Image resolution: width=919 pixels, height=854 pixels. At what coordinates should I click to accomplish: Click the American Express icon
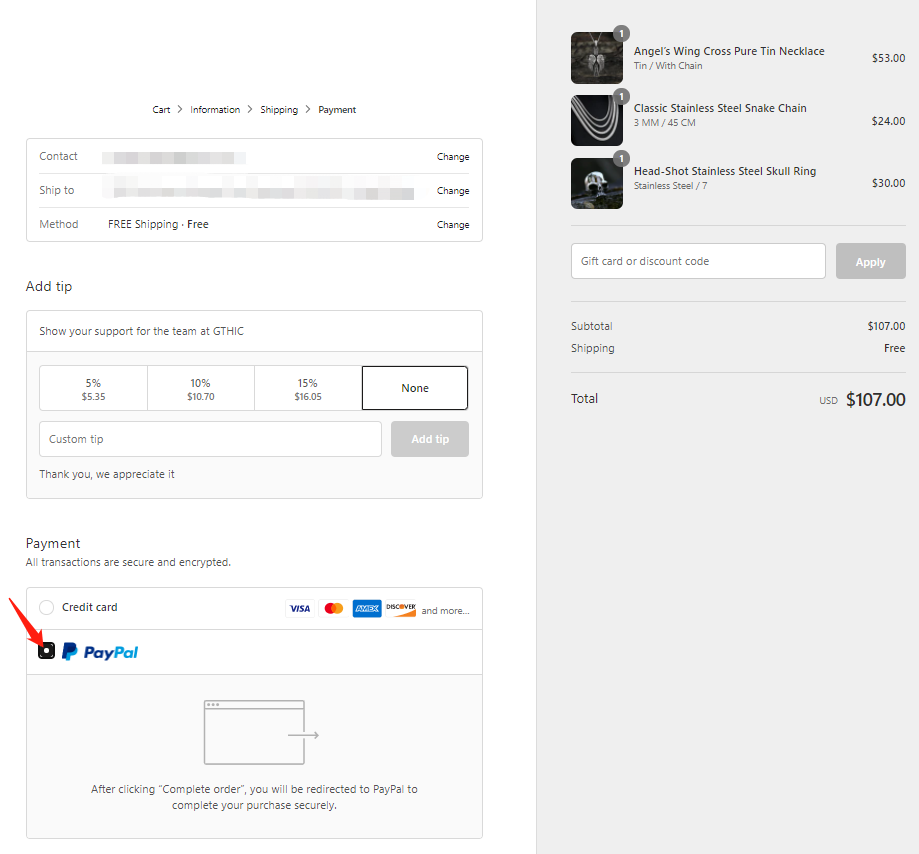tap(367, 608)
